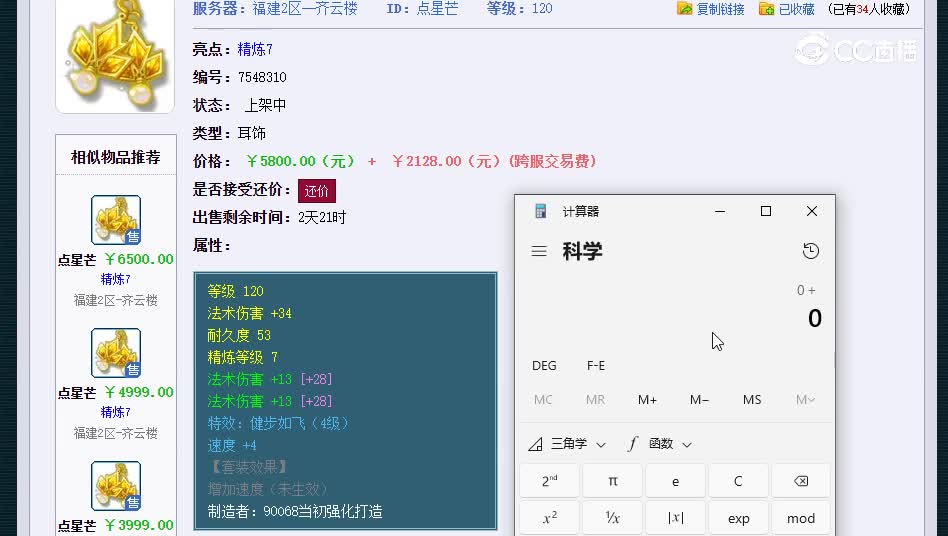Click the backspace key on calculator
The image size is (948, 536).
(x=800, y=481)
